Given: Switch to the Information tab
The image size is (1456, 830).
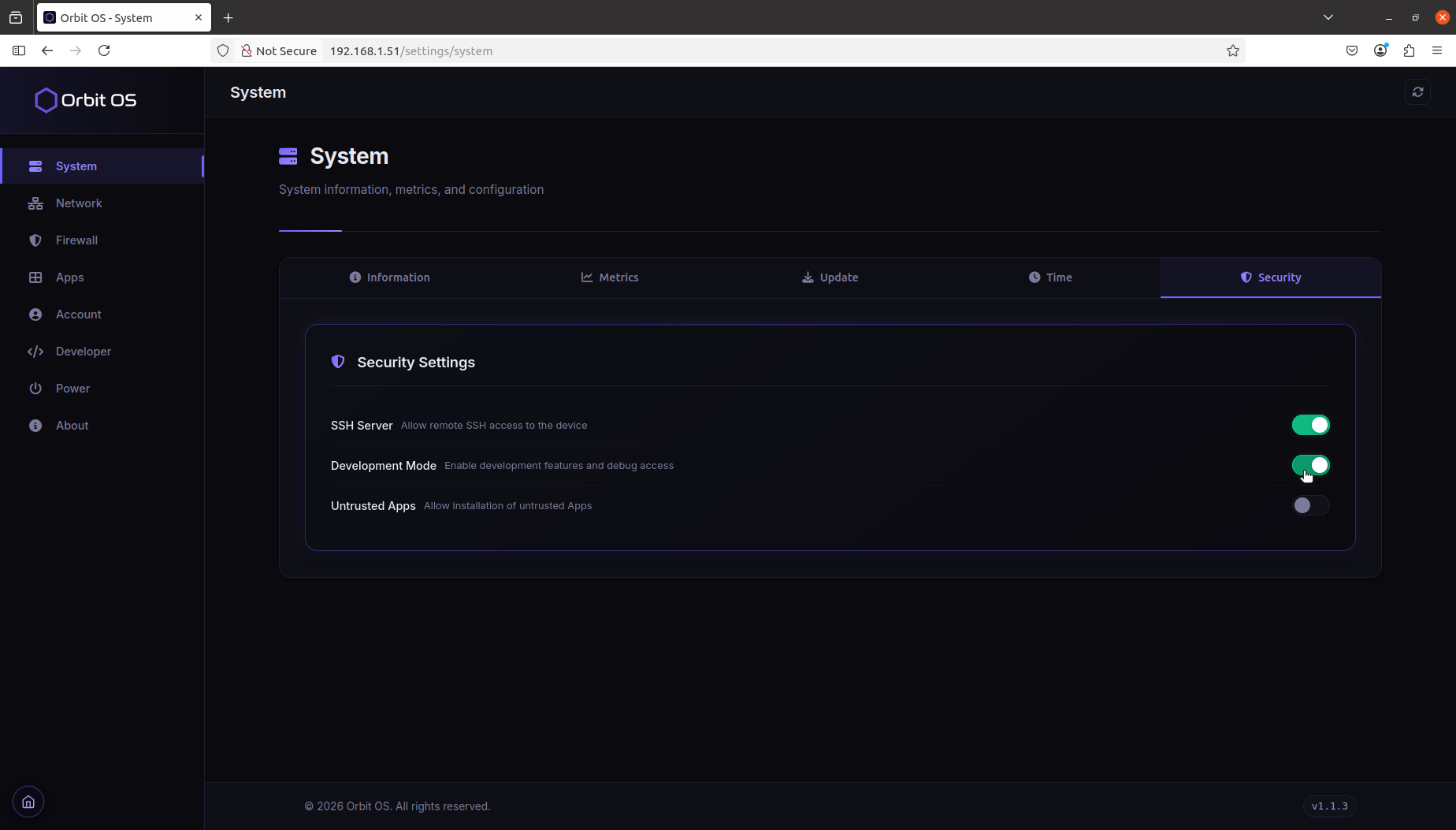Looking at the screenshot, I should pyautogui.click(x=389, y=277).
